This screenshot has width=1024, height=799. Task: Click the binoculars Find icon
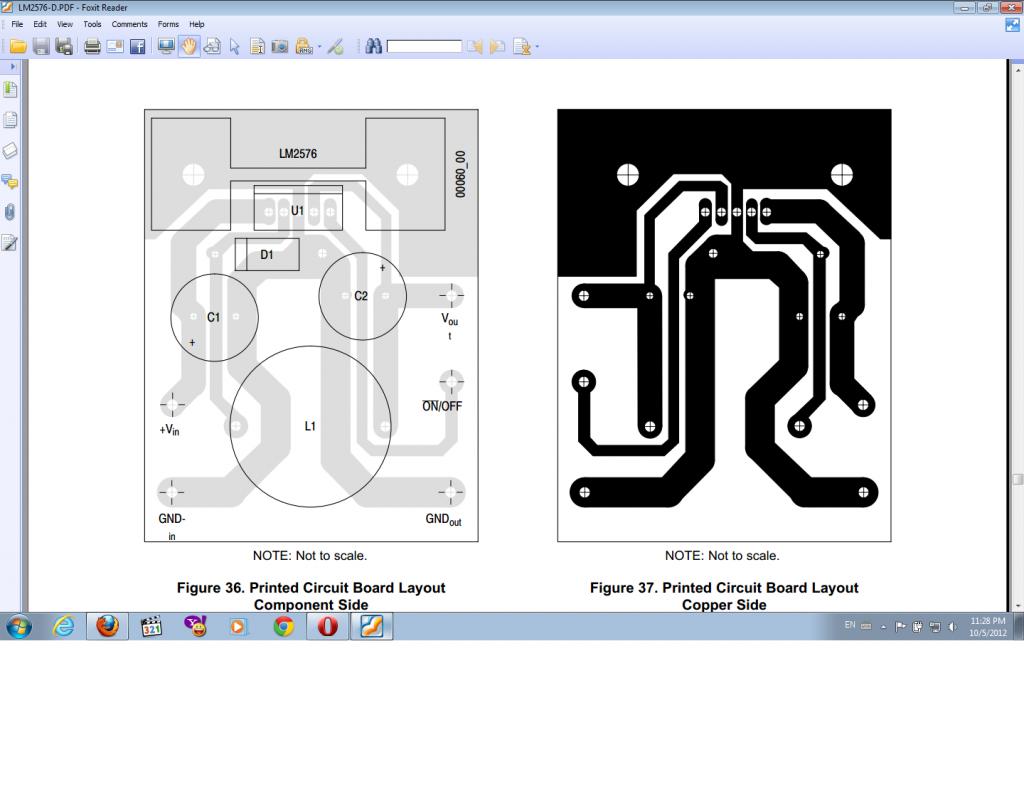[x=374, y=46]
